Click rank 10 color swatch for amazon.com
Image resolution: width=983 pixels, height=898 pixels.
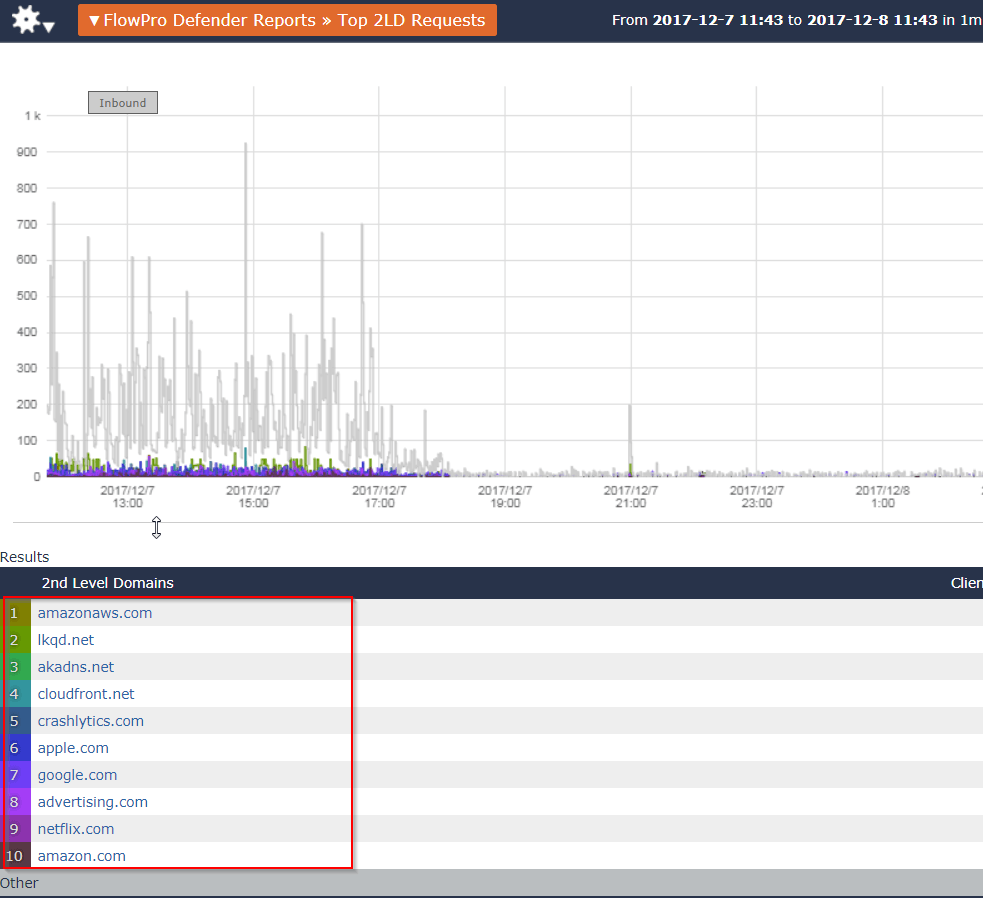point(16,855)
